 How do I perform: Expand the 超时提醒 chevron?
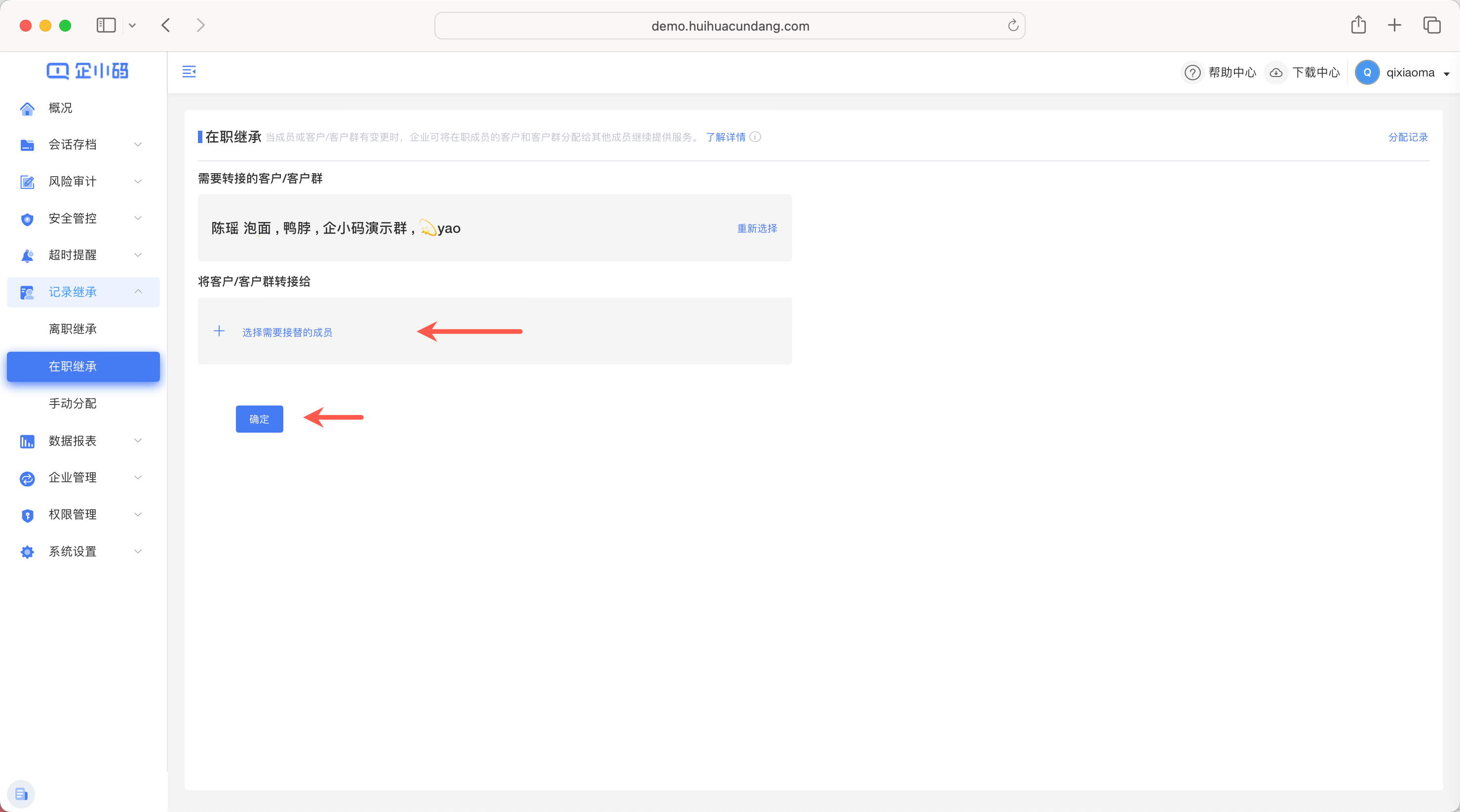138,255
